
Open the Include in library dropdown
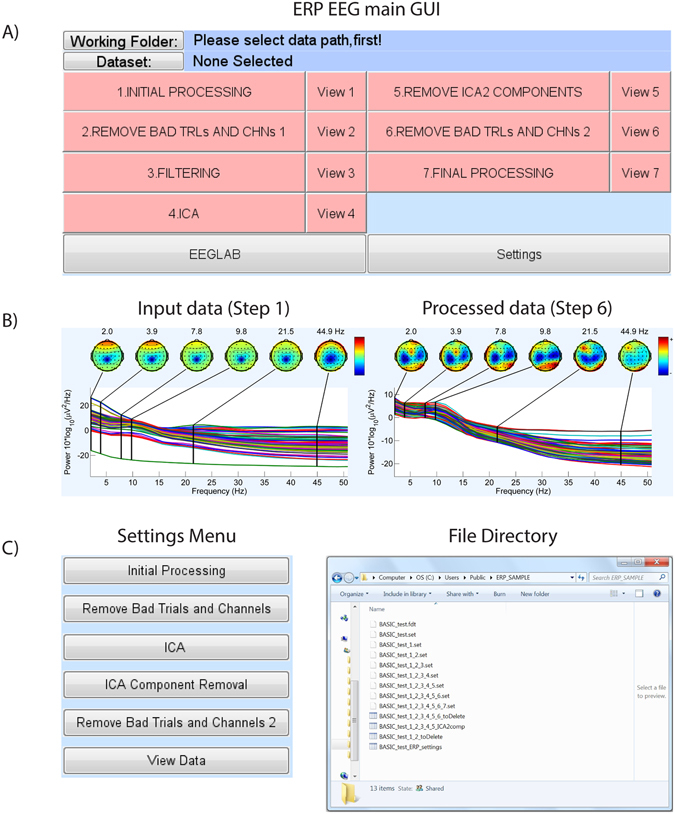pyautogui.click(x=407, y=594)
